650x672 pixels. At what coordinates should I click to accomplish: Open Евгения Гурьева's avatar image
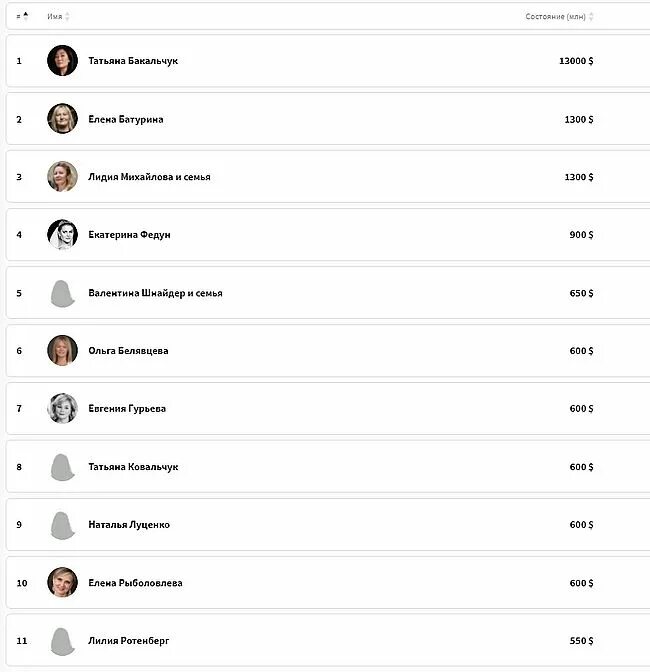[x=62, y=409]
